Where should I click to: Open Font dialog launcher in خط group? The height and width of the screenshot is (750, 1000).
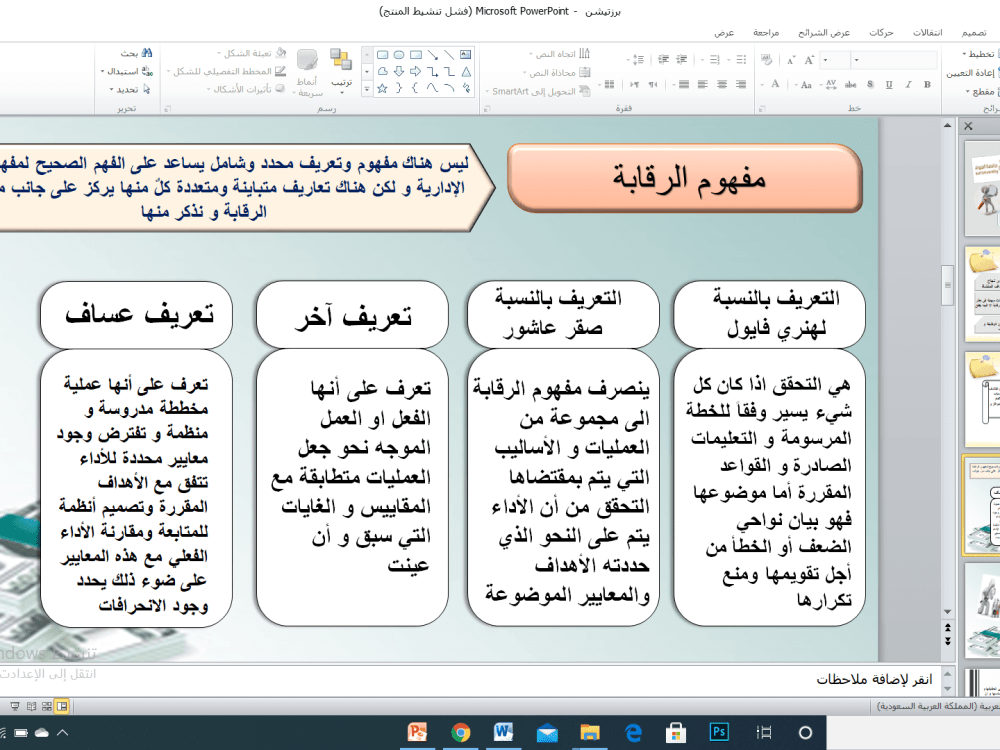760,108
